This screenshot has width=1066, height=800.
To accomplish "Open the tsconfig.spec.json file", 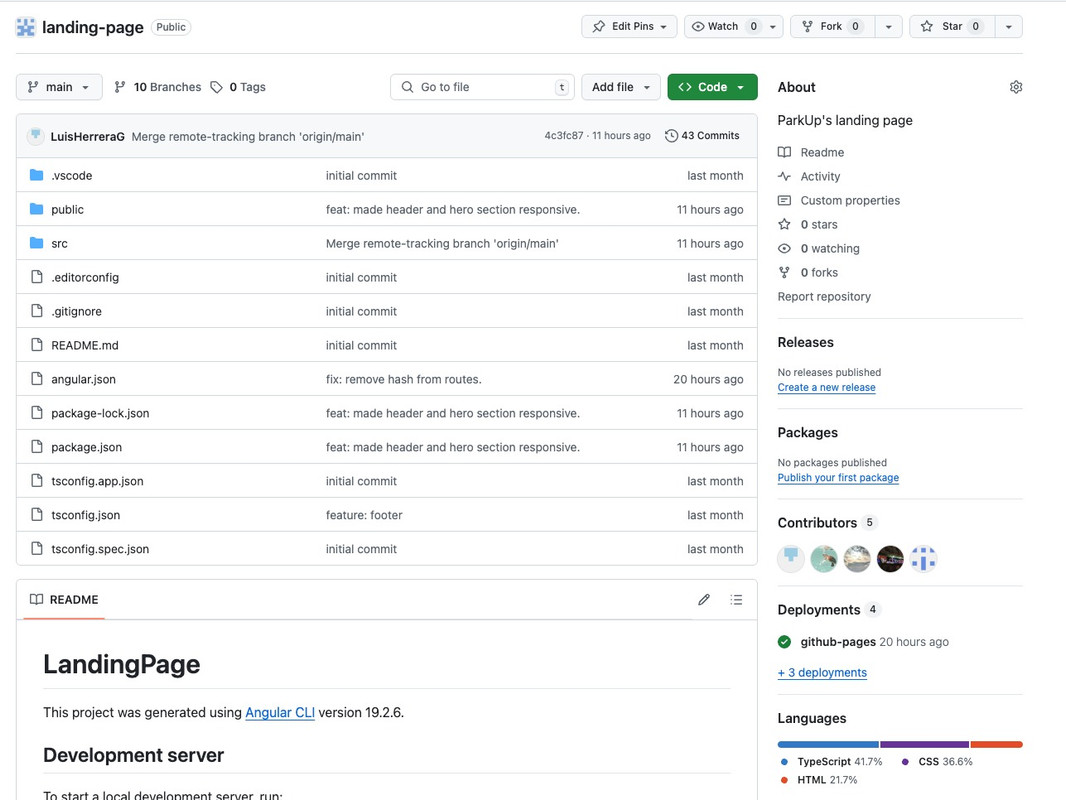I will [x=100, y=549].
